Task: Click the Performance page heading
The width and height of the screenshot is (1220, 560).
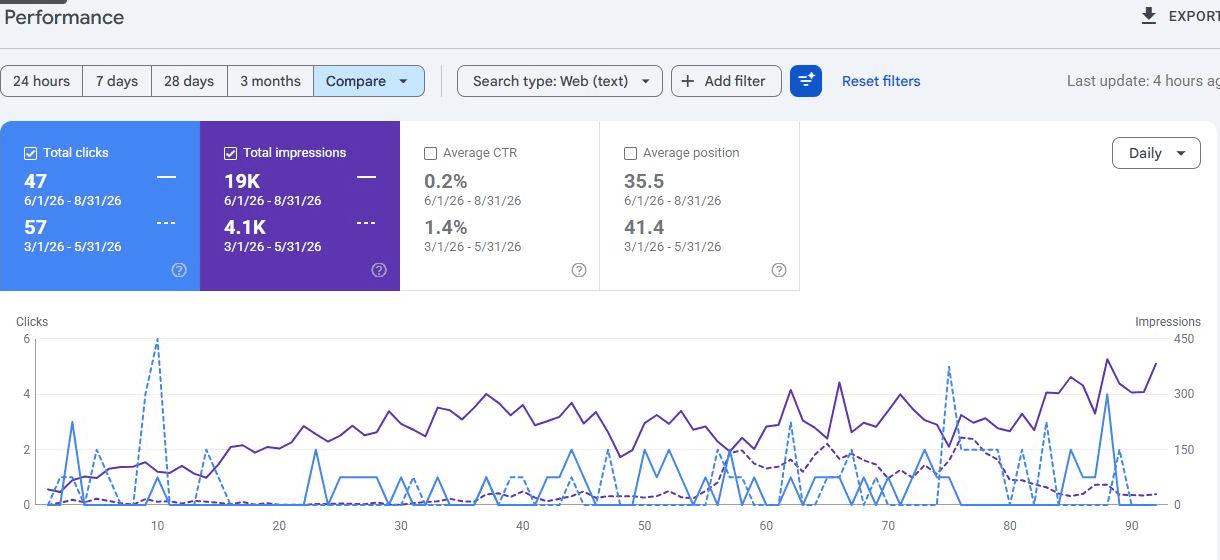Action: point(65,17)
